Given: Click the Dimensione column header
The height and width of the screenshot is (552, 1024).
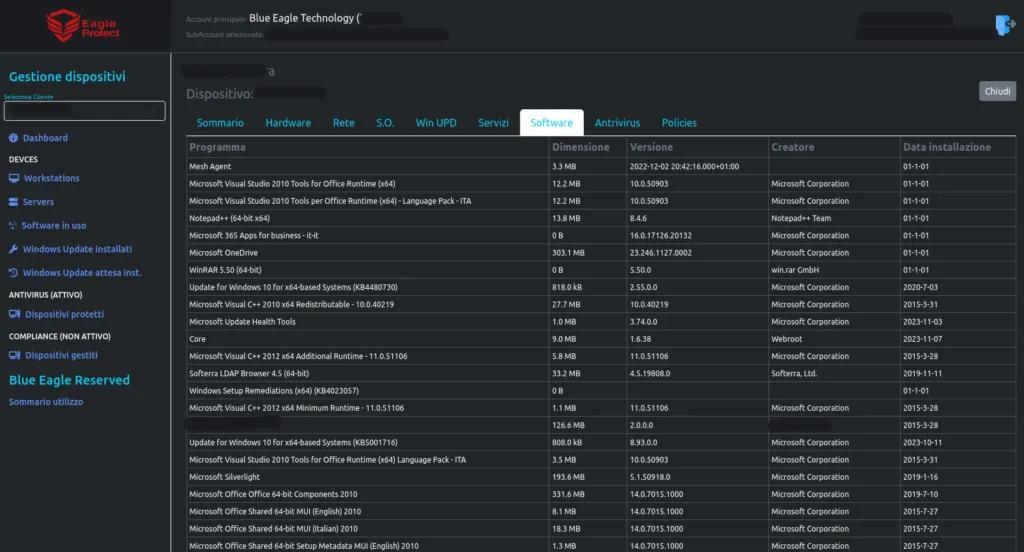Looking at the screenshot, I should pos(588,147).
